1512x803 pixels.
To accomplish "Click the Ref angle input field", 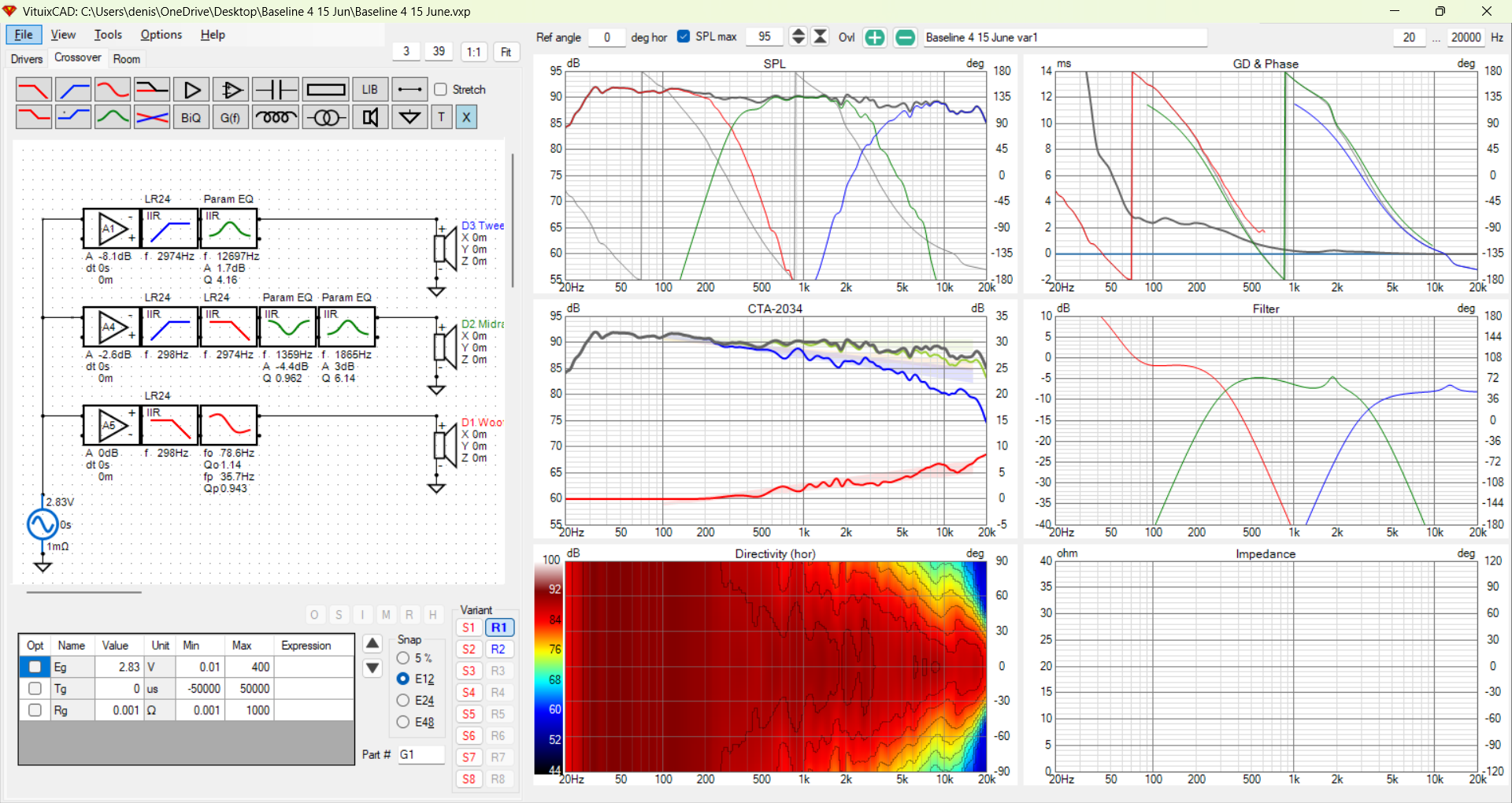I will click(x=606, y=37).
